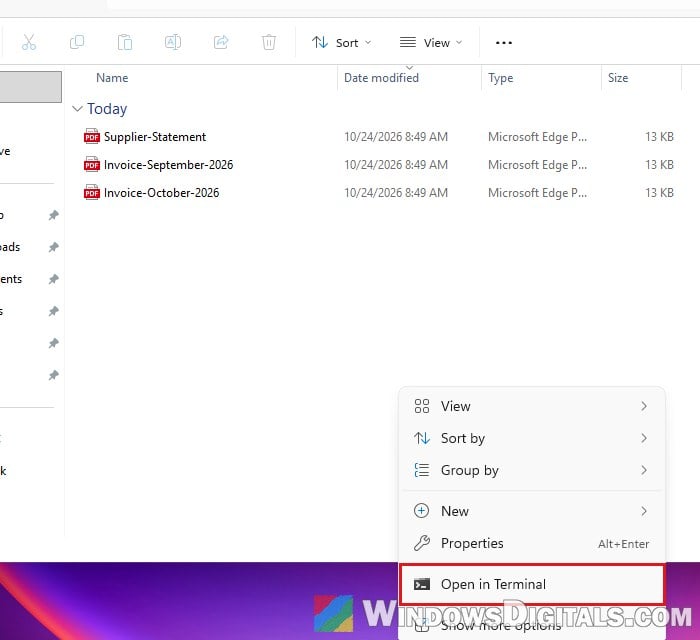Click the Properties wrench icon

[421, 543]
